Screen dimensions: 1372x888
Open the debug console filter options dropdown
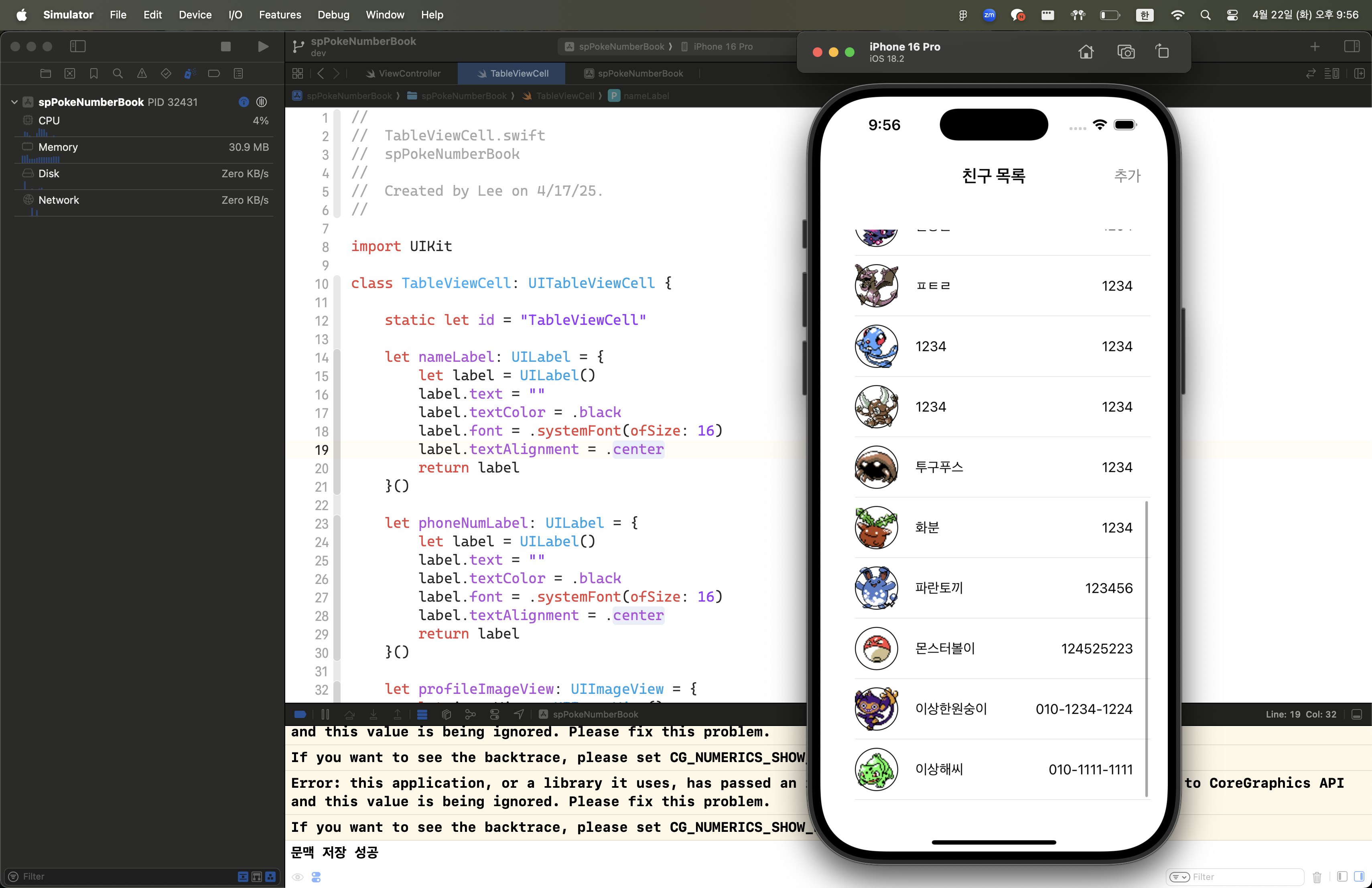tap(1179, 876)
